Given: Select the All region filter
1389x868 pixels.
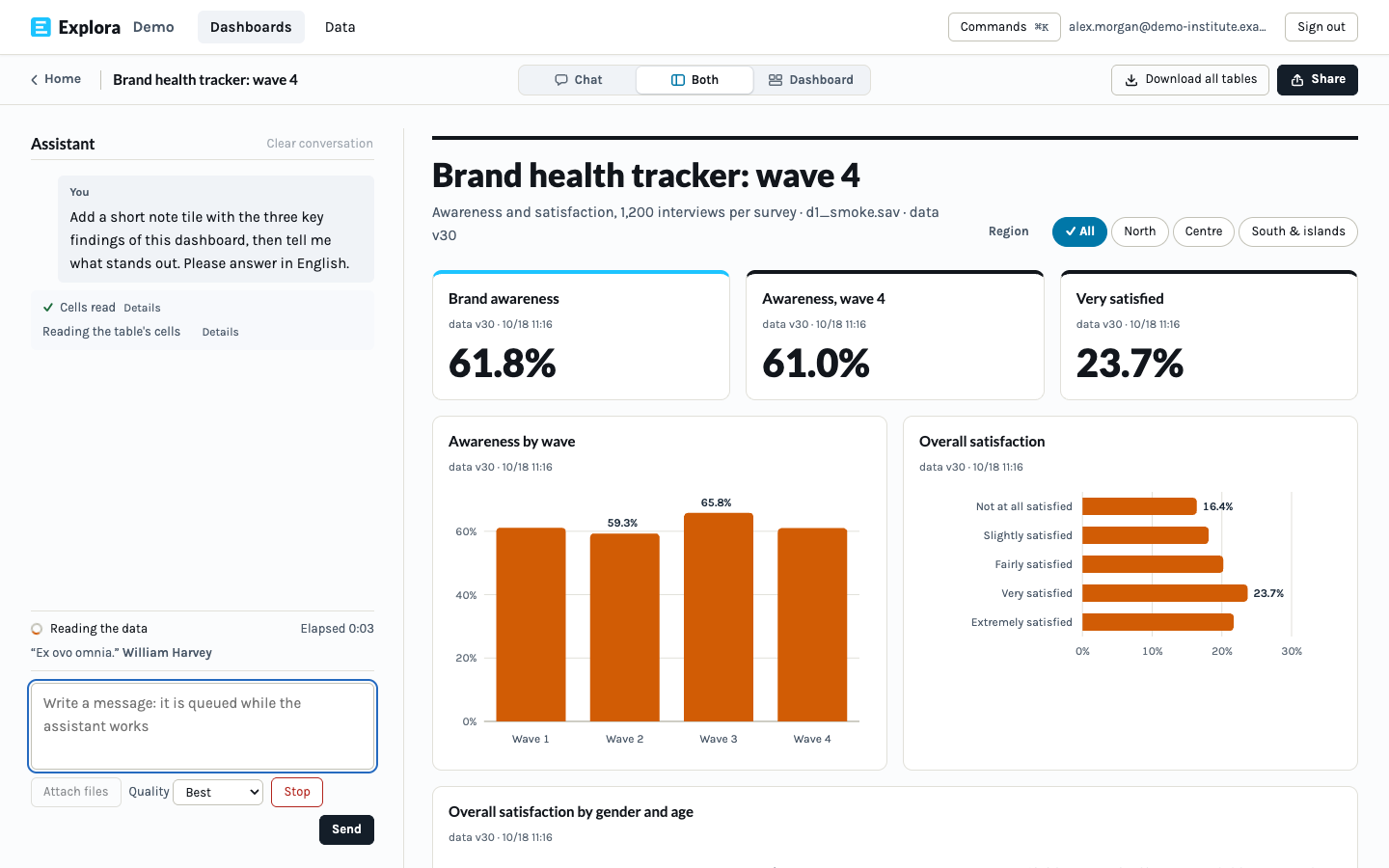Looking at the screenshot, I should (x=1079, y=231).
